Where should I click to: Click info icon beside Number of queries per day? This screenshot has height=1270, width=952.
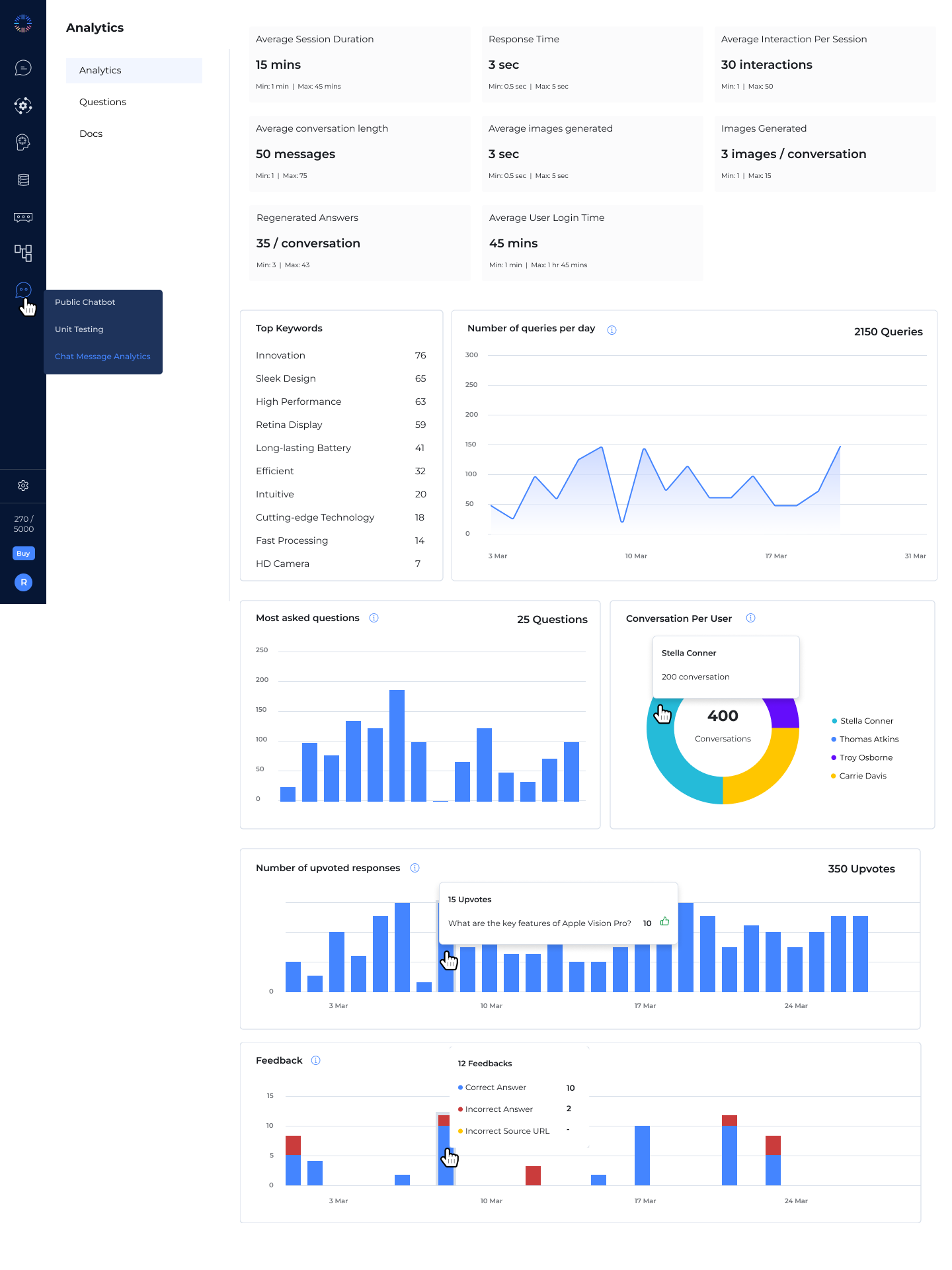(x=612, y=330)
